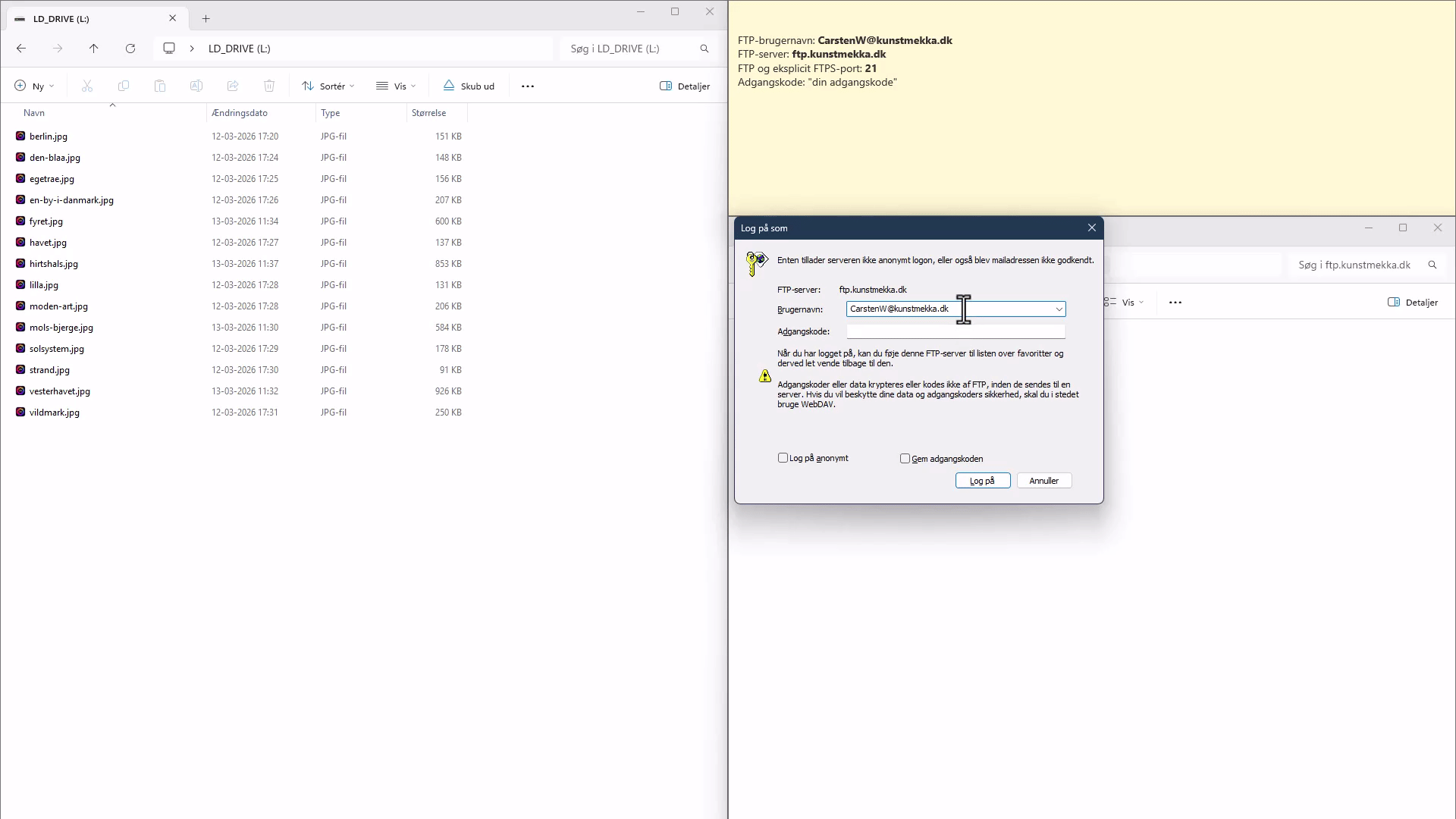Click the Annuller button
This screenshot has height=819, width=1456.
click(x=1044, y=481)
